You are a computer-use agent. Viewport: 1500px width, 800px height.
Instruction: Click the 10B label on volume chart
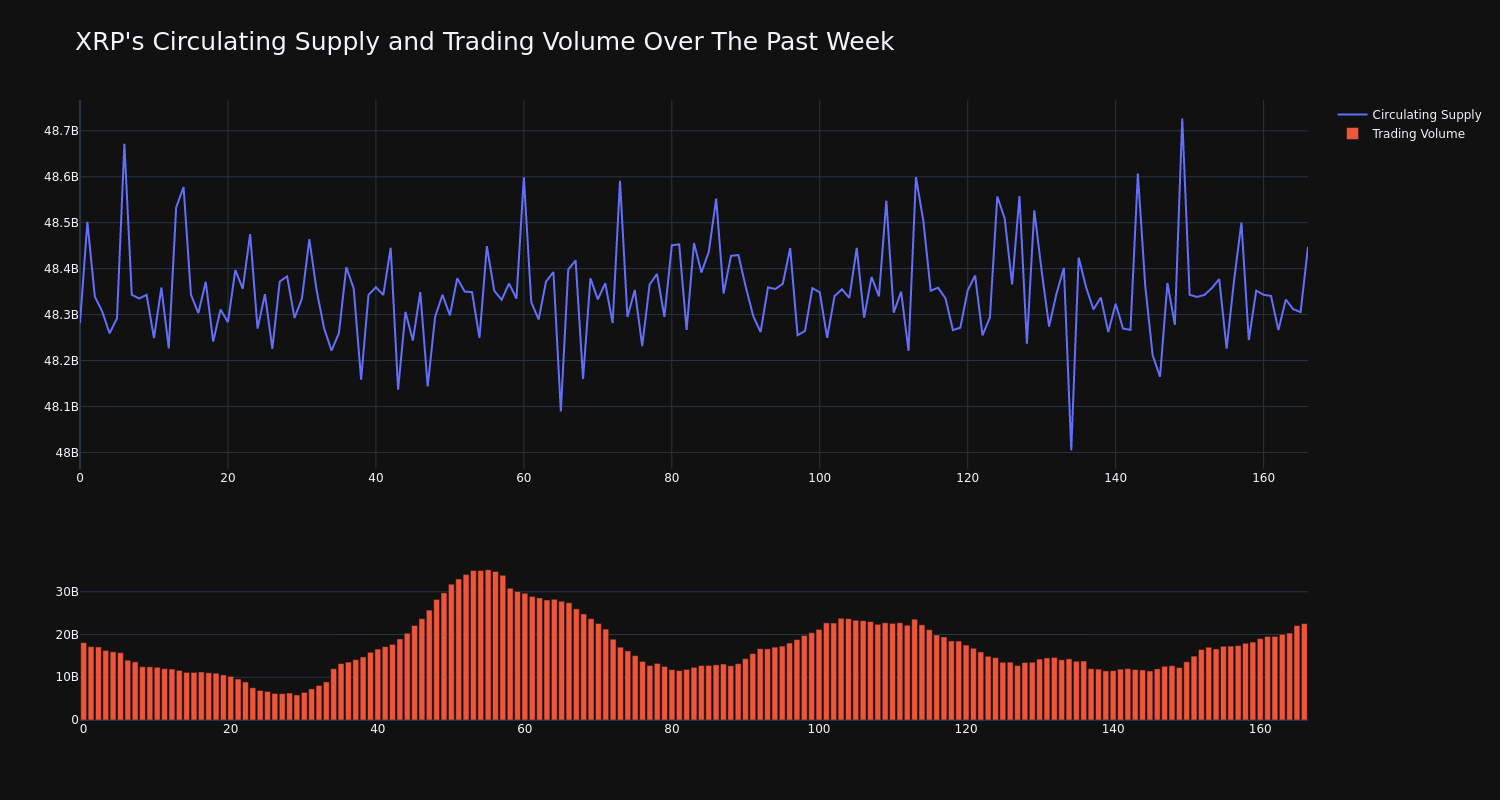point(67,677)
